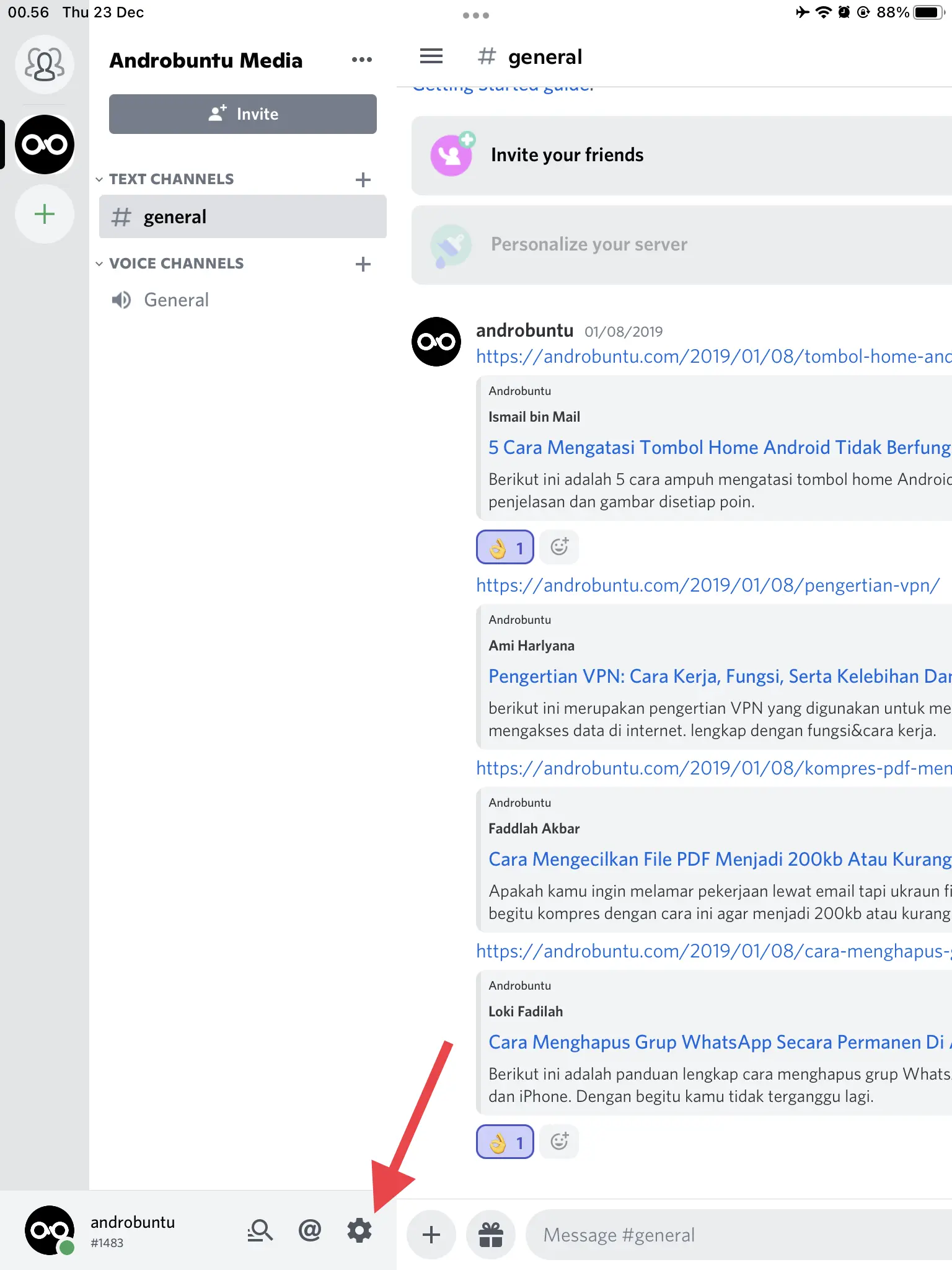Focus the Message #general input field
952x1270 pixels.
coord(739,1235)
